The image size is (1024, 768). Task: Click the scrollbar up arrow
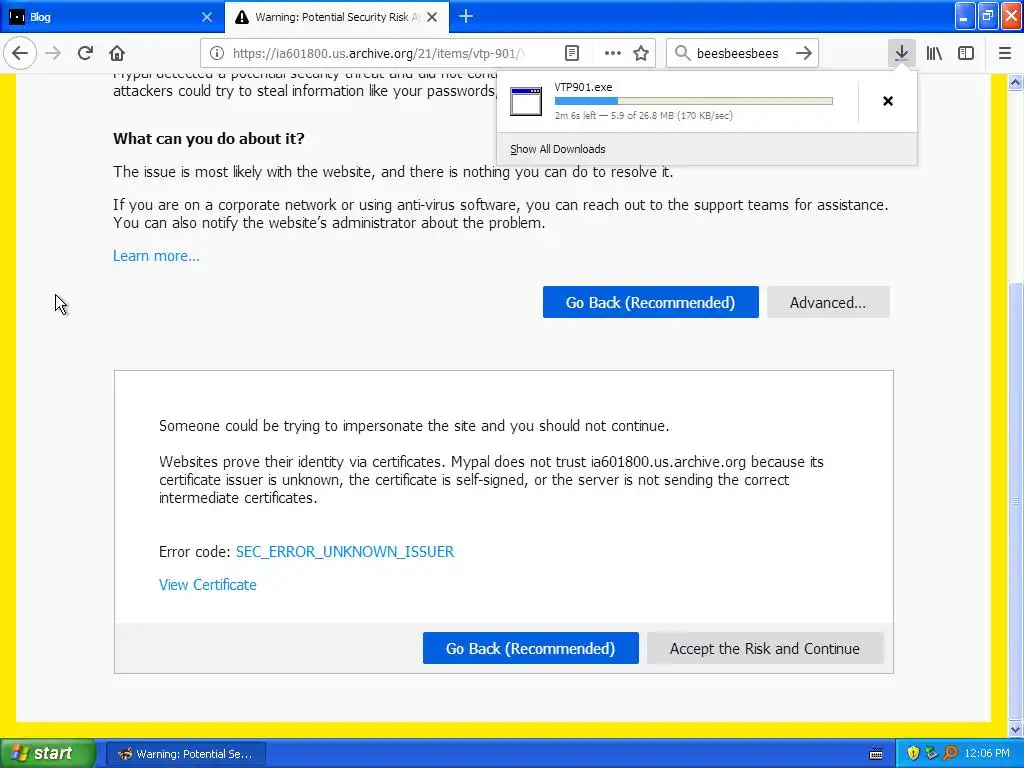(1015, 82)
